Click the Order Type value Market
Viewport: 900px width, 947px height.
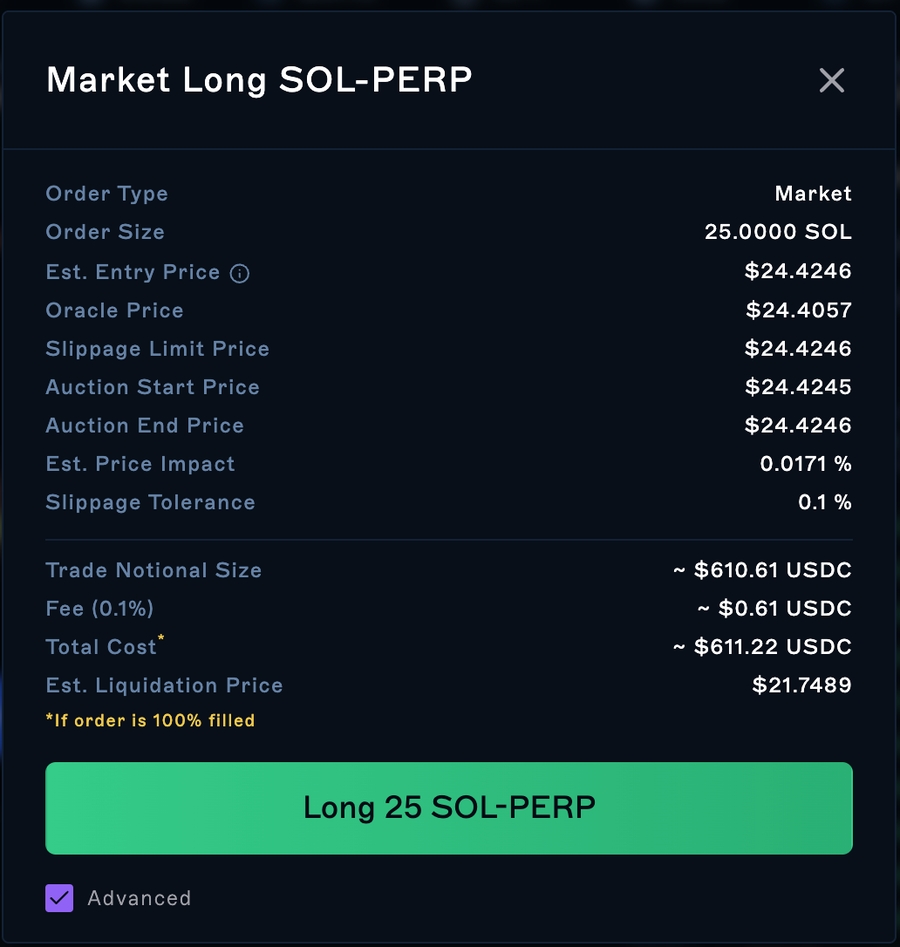[813, 194]
